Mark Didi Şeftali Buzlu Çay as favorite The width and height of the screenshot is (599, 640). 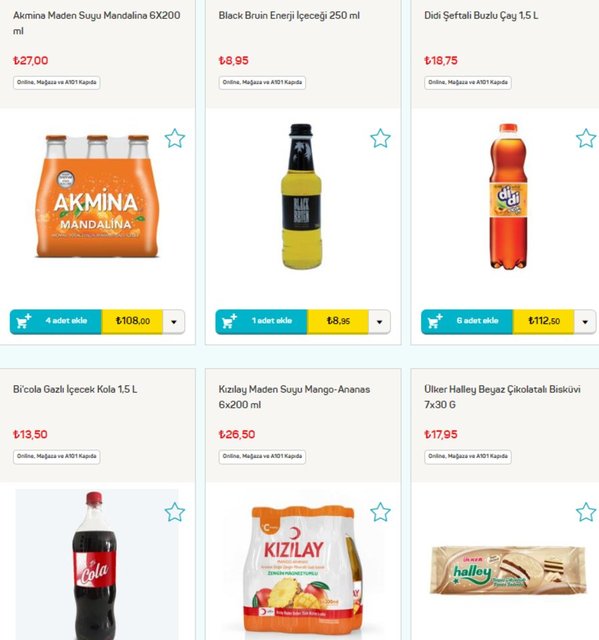pos(586,138)
